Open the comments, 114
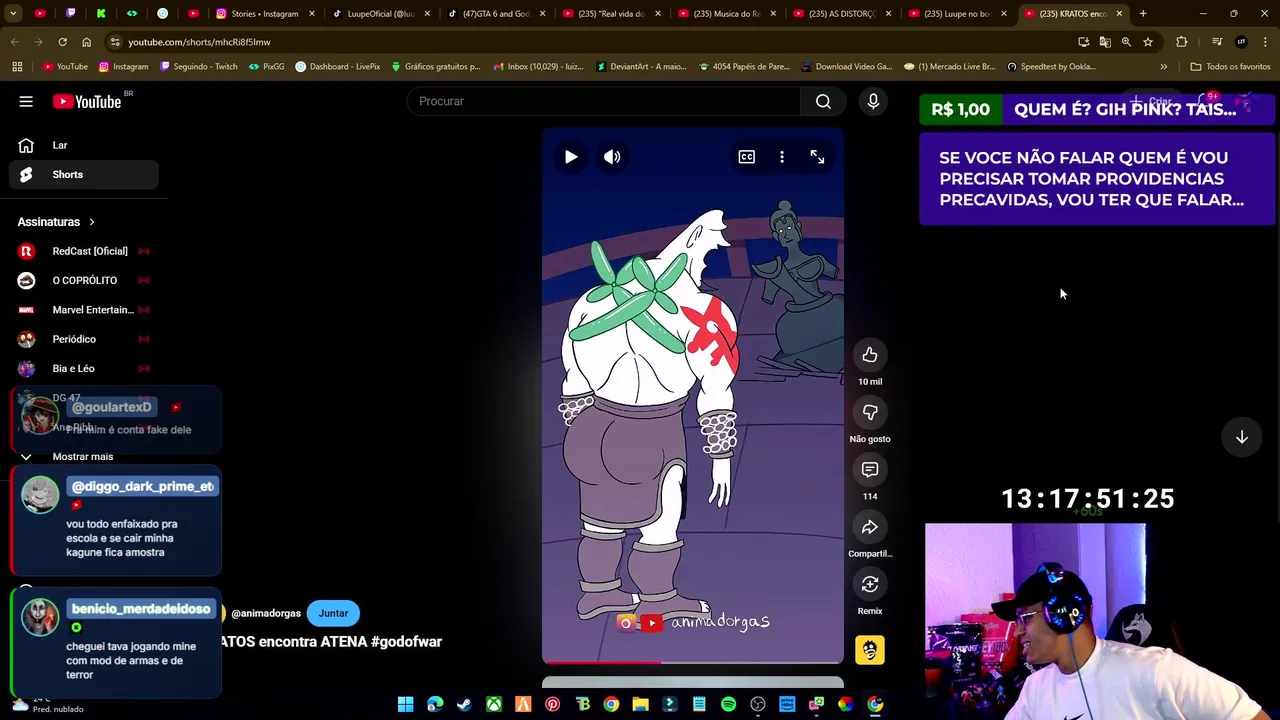The image size is (1280, 720). [x=870, y=470]
